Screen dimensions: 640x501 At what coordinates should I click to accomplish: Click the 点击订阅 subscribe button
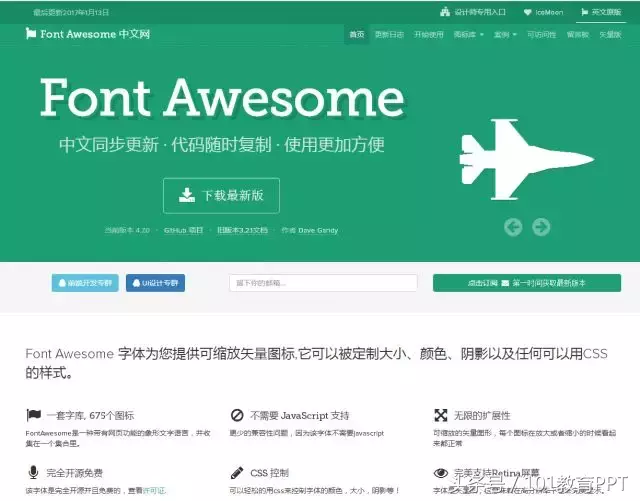tap(527, 283)
